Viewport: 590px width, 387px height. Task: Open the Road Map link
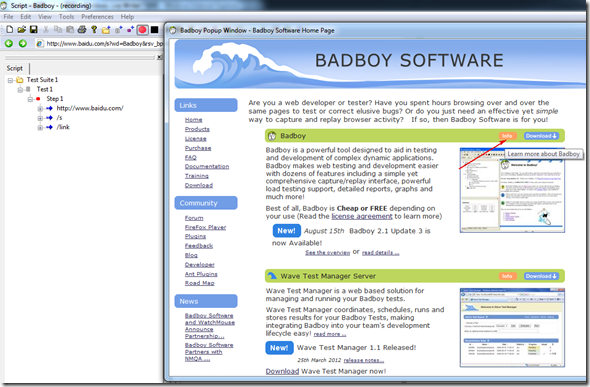click(x=199, y=283)
